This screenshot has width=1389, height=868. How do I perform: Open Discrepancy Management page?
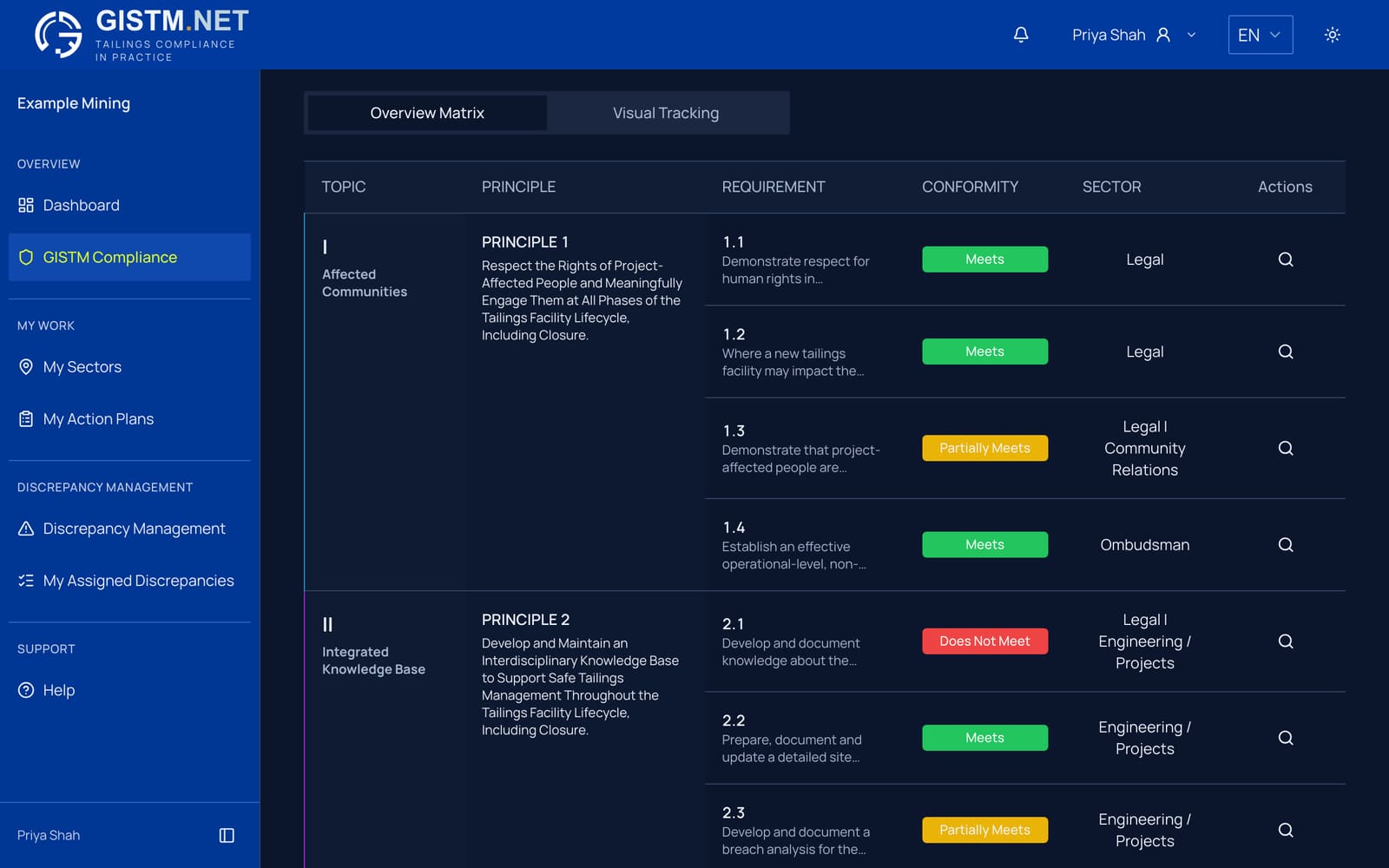(129, 528)
